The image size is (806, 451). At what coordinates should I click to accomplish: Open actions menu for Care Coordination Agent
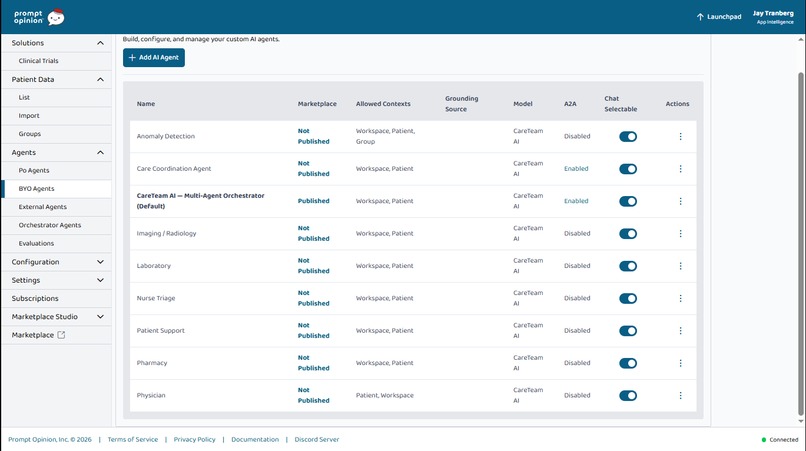pos(680,169)
